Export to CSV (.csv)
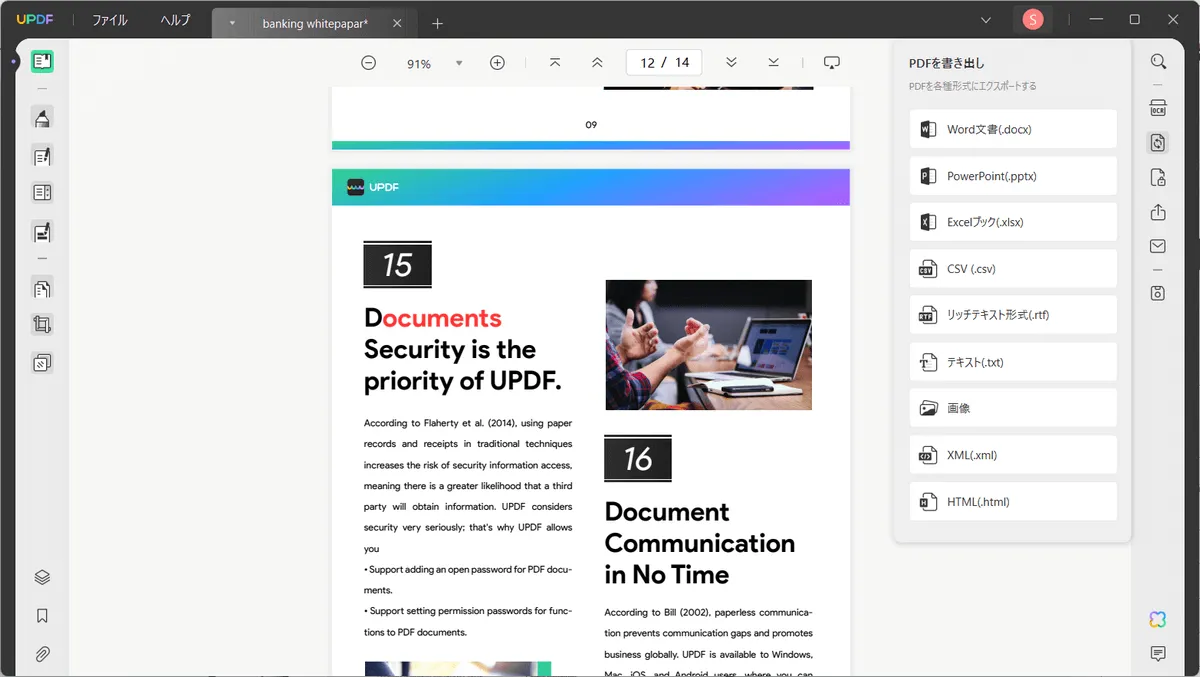The width and height of the screenshot is (1200, 677). (1013, 269)
